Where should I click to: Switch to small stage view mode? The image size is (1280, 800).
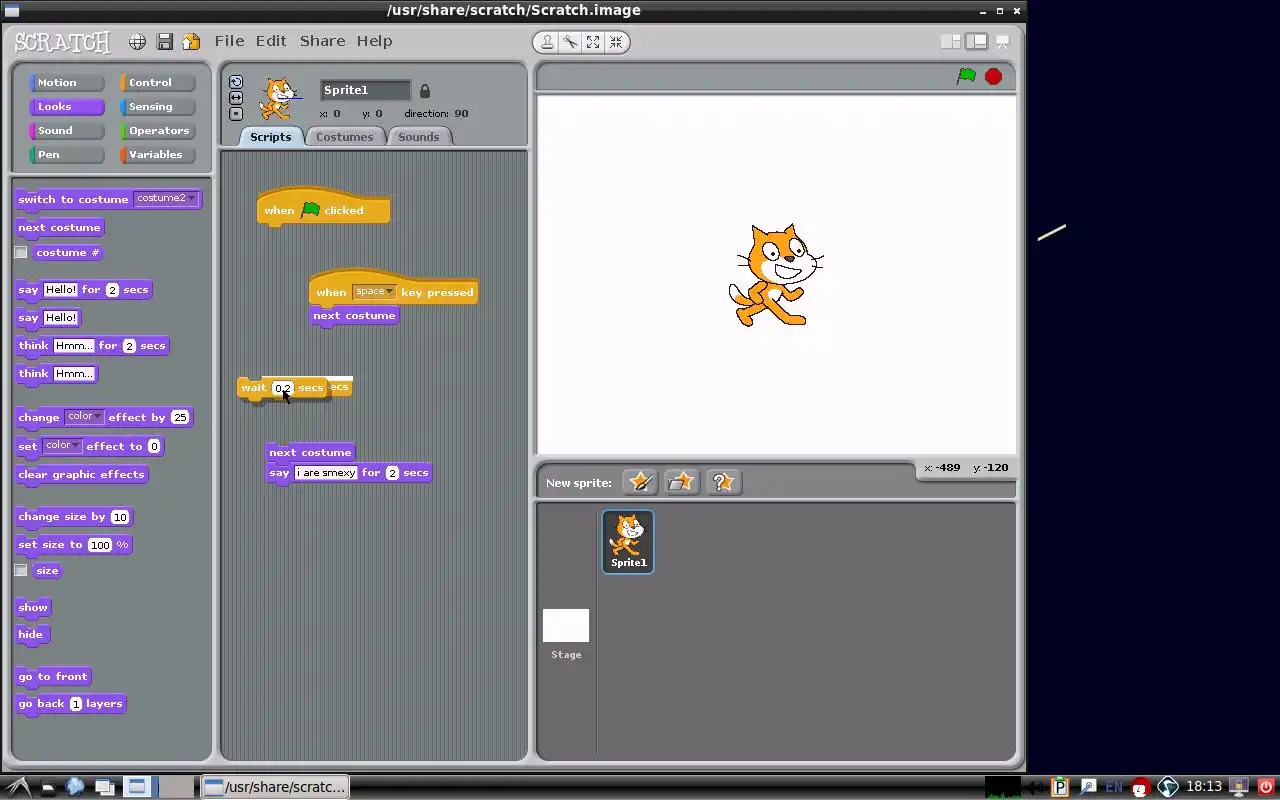(x=951, y=41)
